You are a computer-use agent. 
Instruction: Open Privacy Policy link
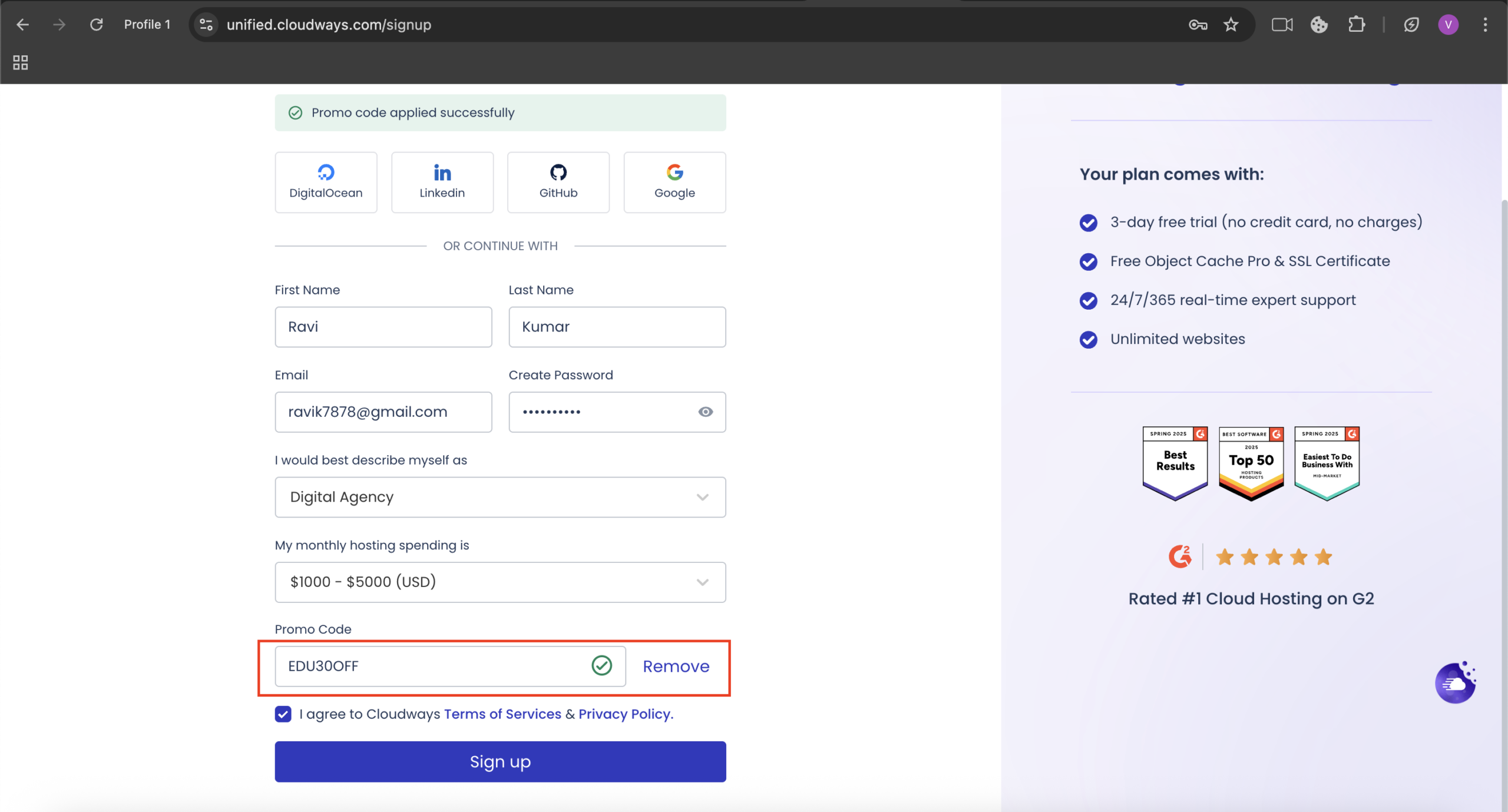click(x=624, y=714)
